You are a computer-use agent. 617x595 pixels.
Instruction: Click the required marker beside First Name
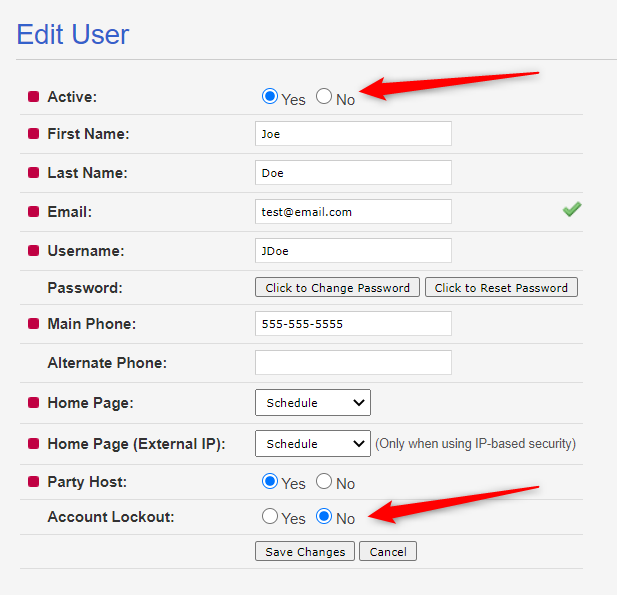point(33,133)
